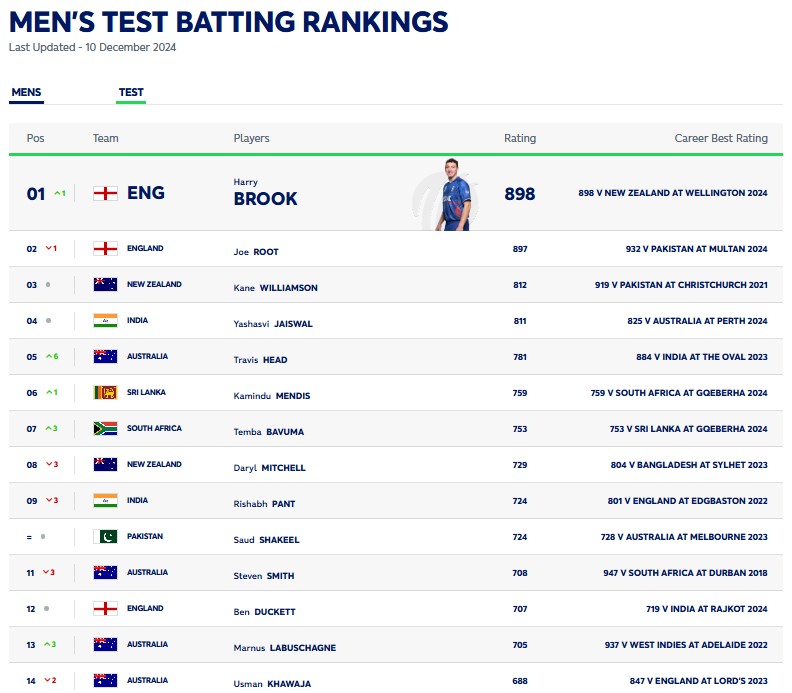Image resolution: width=792 pixels, height=693 pixels.
Task: Click Marnus Labuschagne's name
Action: (284, 648)
